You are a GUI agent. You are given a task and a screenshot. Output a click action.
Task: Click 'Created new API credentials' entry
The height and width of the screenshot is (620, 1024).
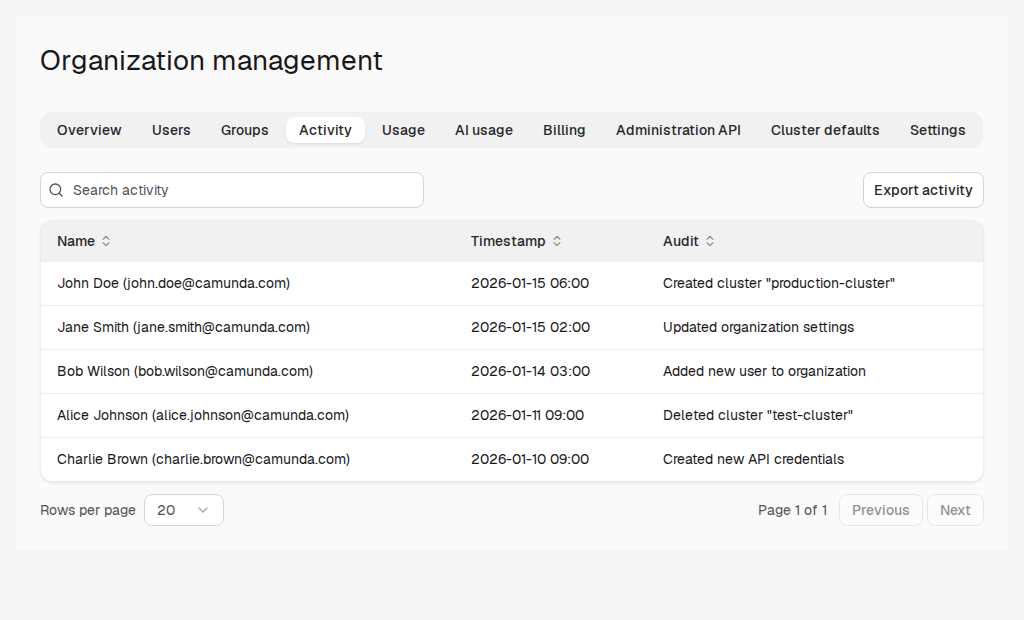coord(754,459)
